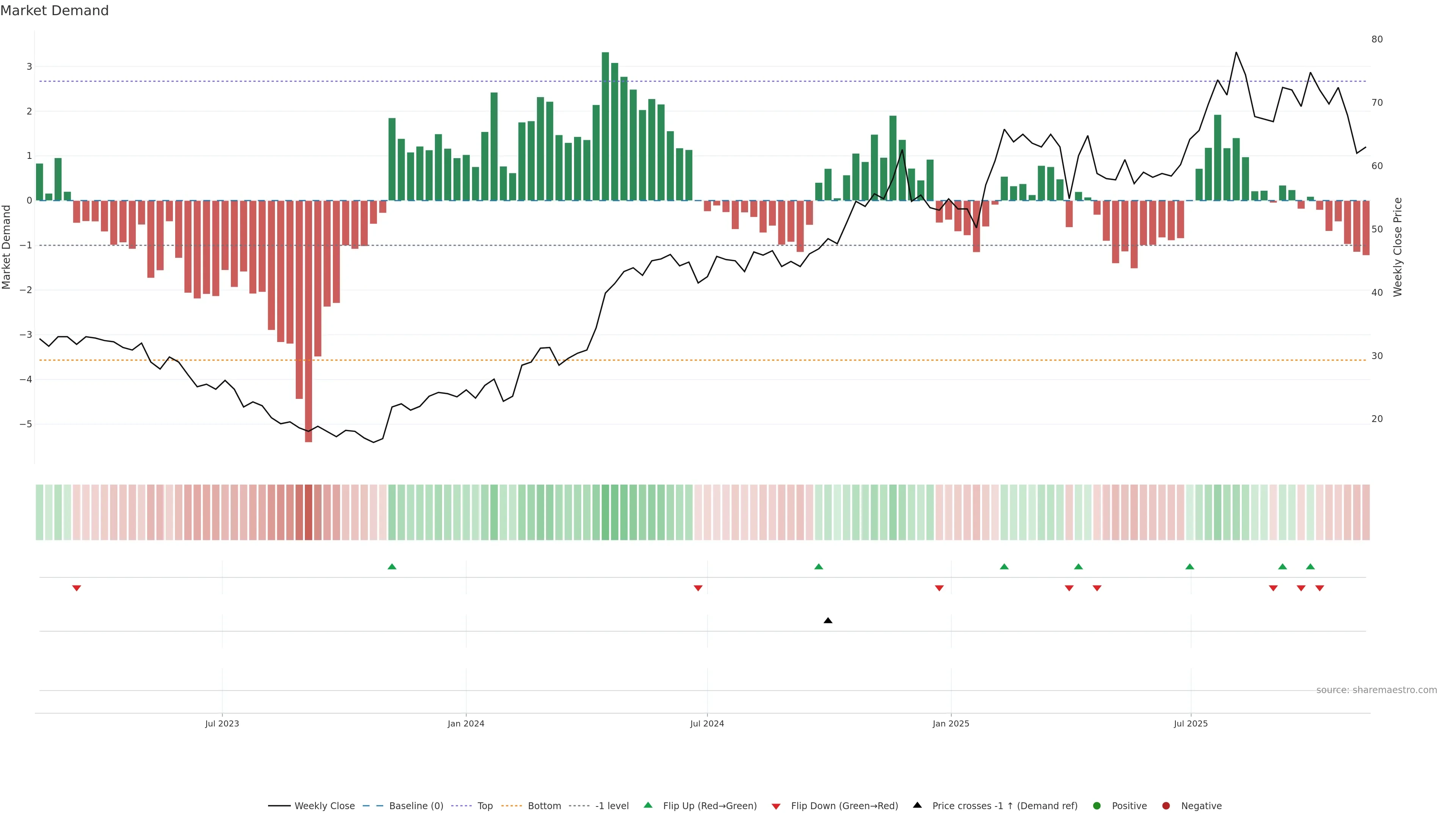Click the leftmost red Flip Down marker on the timeline
This screenshot has width=1456, height=819.
[x=77, y=588]
